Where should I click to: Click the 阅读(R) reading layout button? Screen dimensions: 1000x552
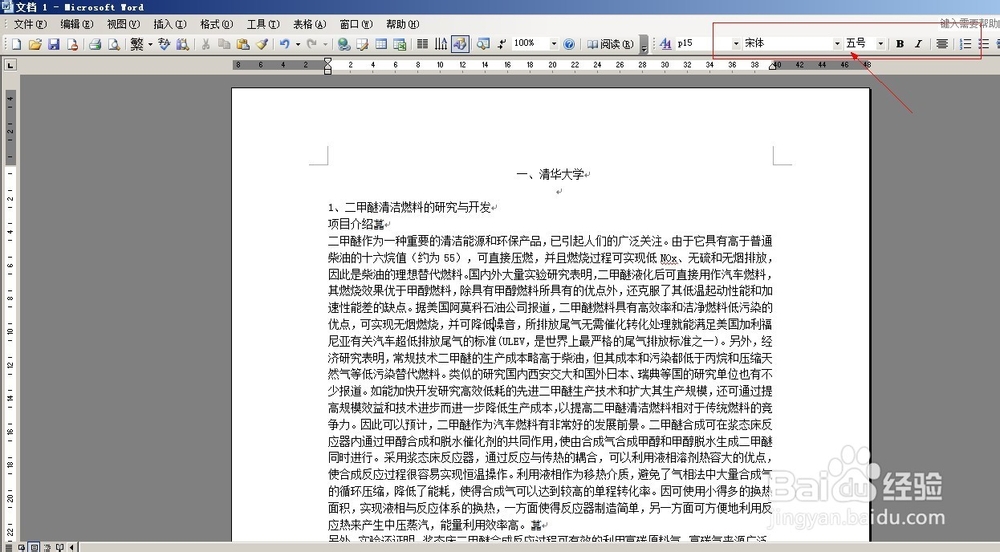click(610, 44)
